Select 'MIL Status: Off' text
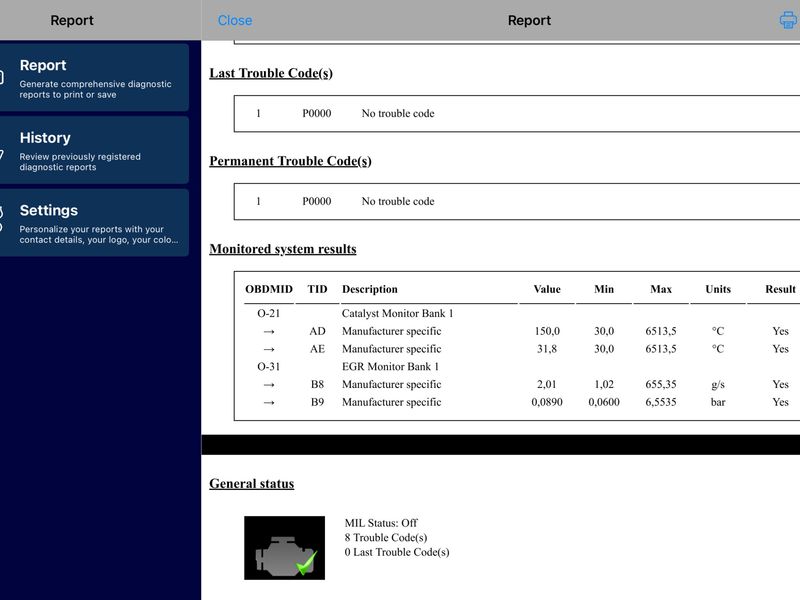This screenshot has width=800, height=600. pos(381,523)
